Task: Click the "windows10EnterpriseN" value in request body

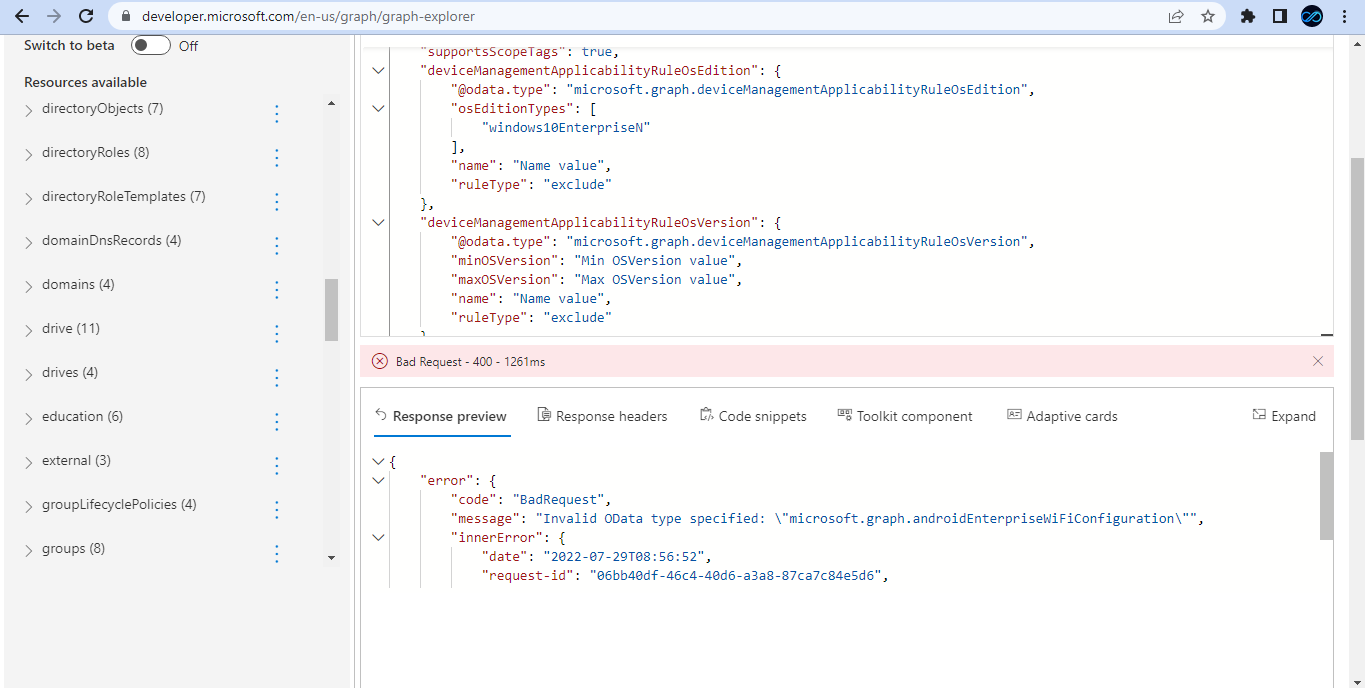Action: (x=566, y=128)
